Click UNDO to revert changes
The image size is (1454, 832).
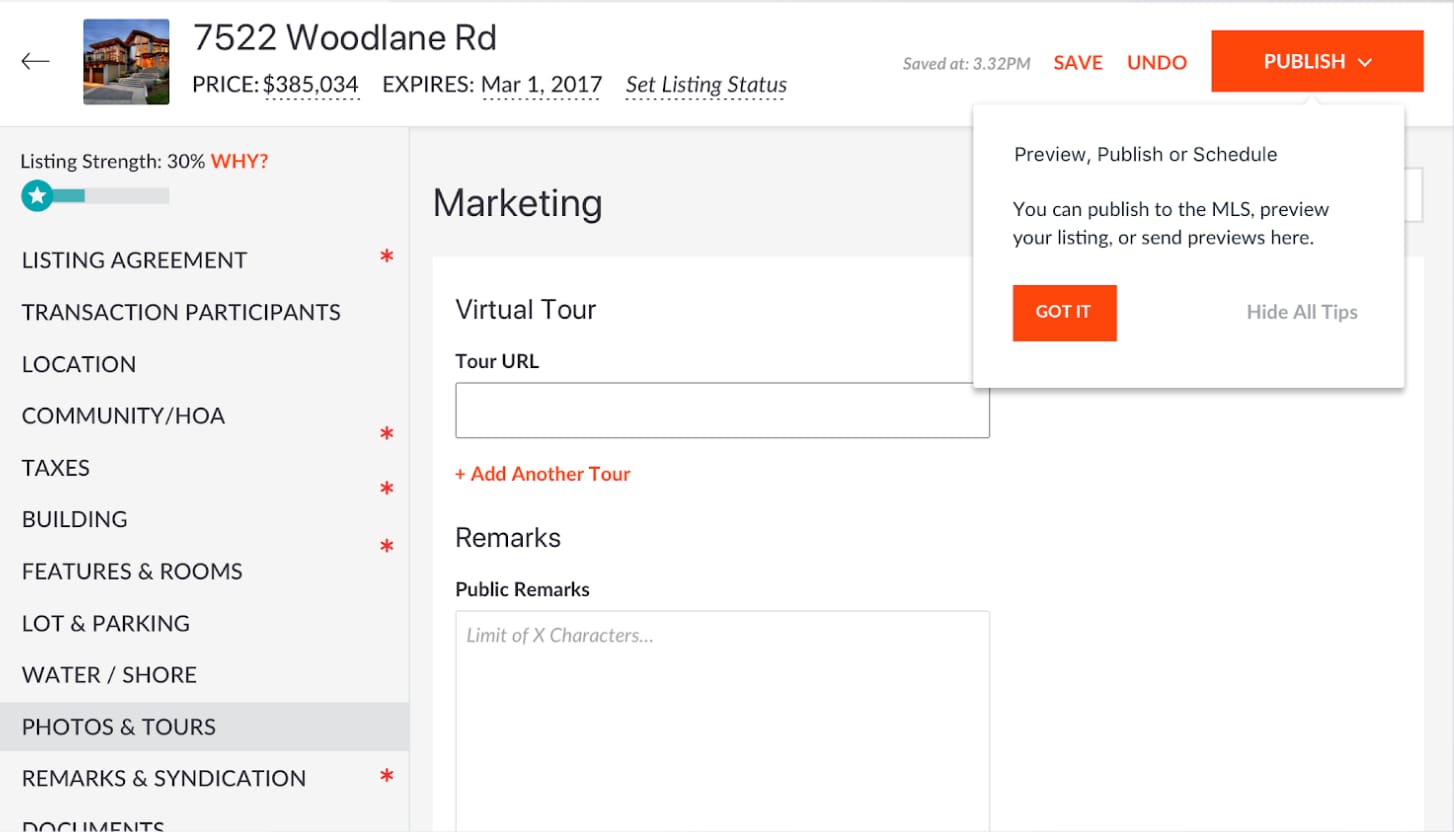pos(1156,61)
